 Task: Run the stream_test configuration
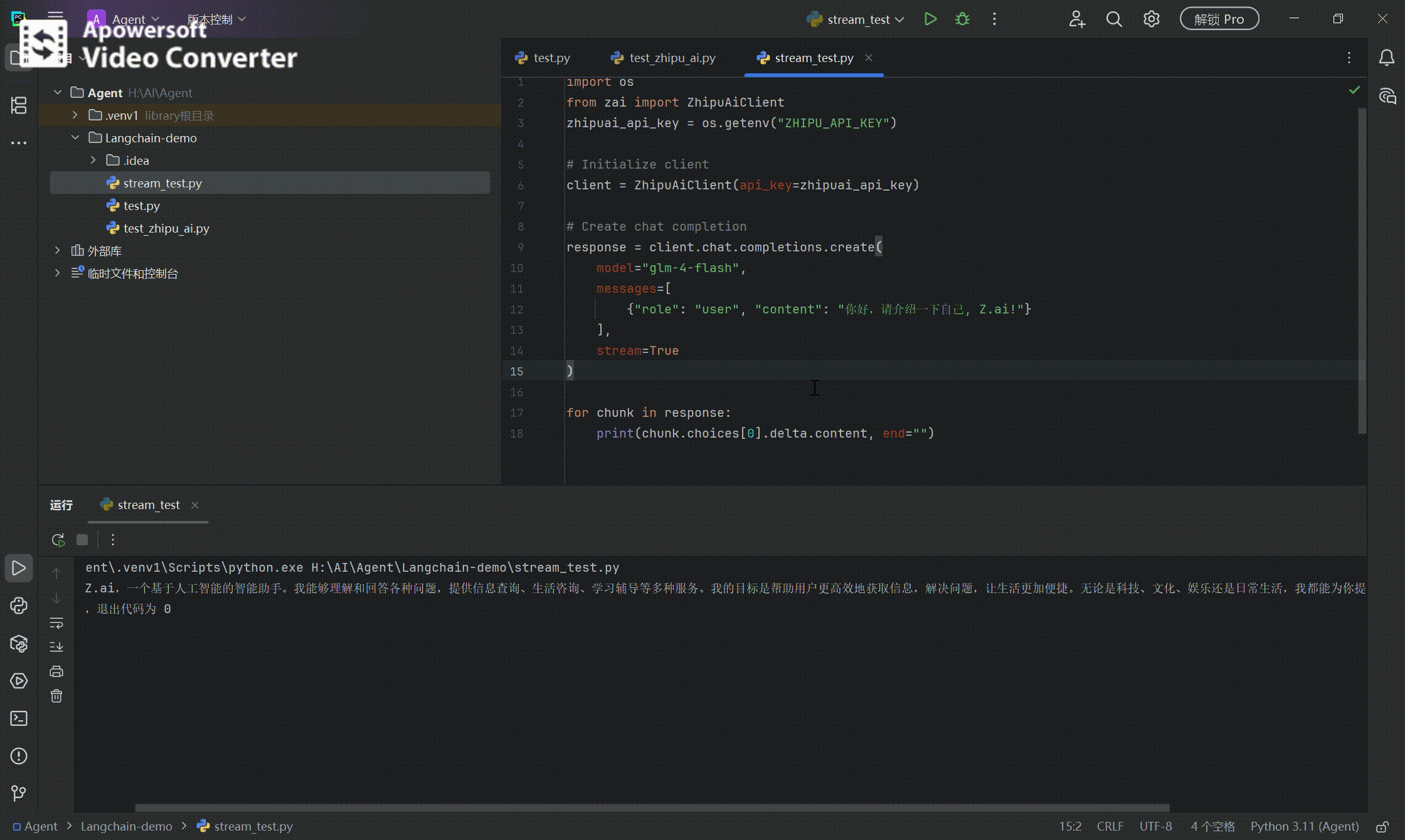pyautogui.click(x=930, y=19)
